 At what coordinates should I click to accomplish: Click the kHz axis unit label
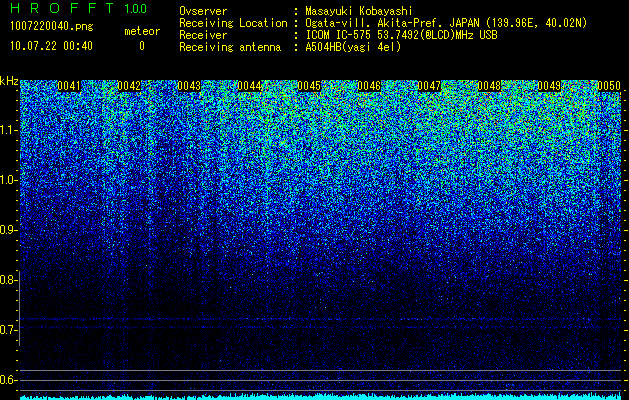pos(9,81)
